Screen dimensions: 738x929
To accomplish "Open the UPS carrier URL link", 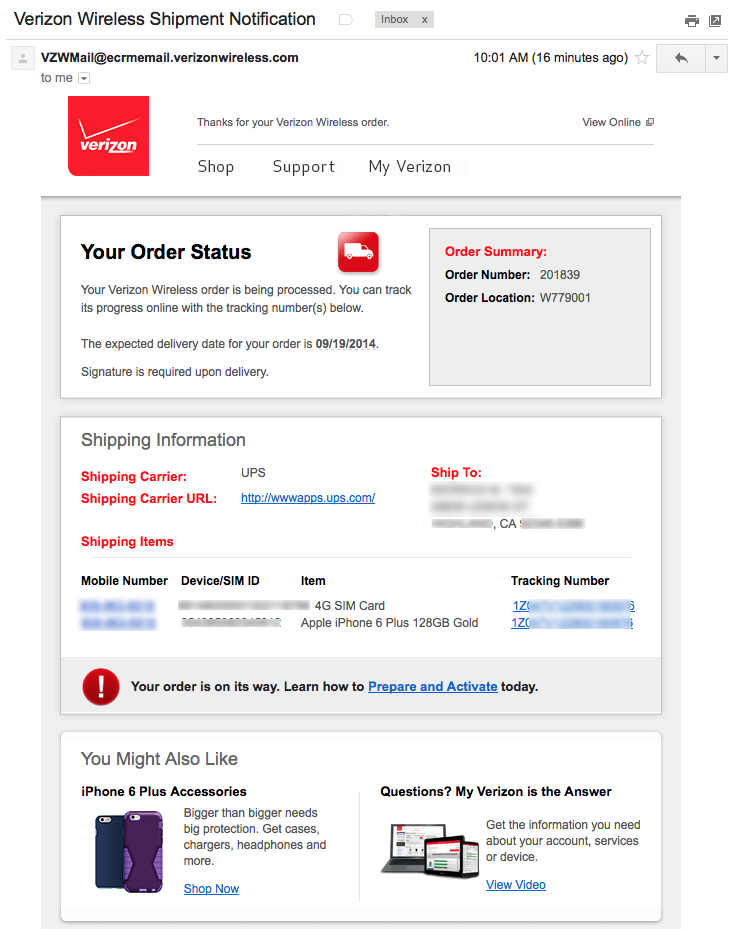I will click(308, 498).
